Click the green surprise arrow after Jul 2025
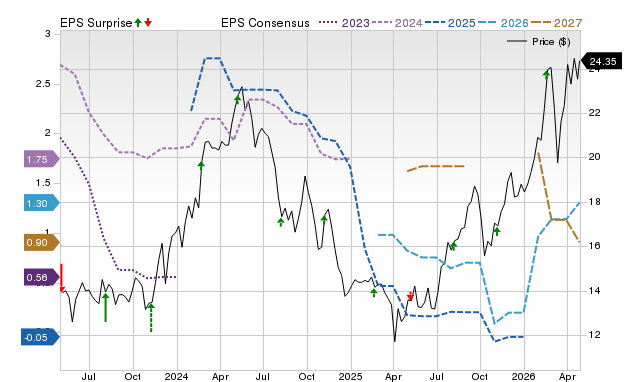Image resolution: width=640 pixels, height=382 pixels. coord(453,246)
